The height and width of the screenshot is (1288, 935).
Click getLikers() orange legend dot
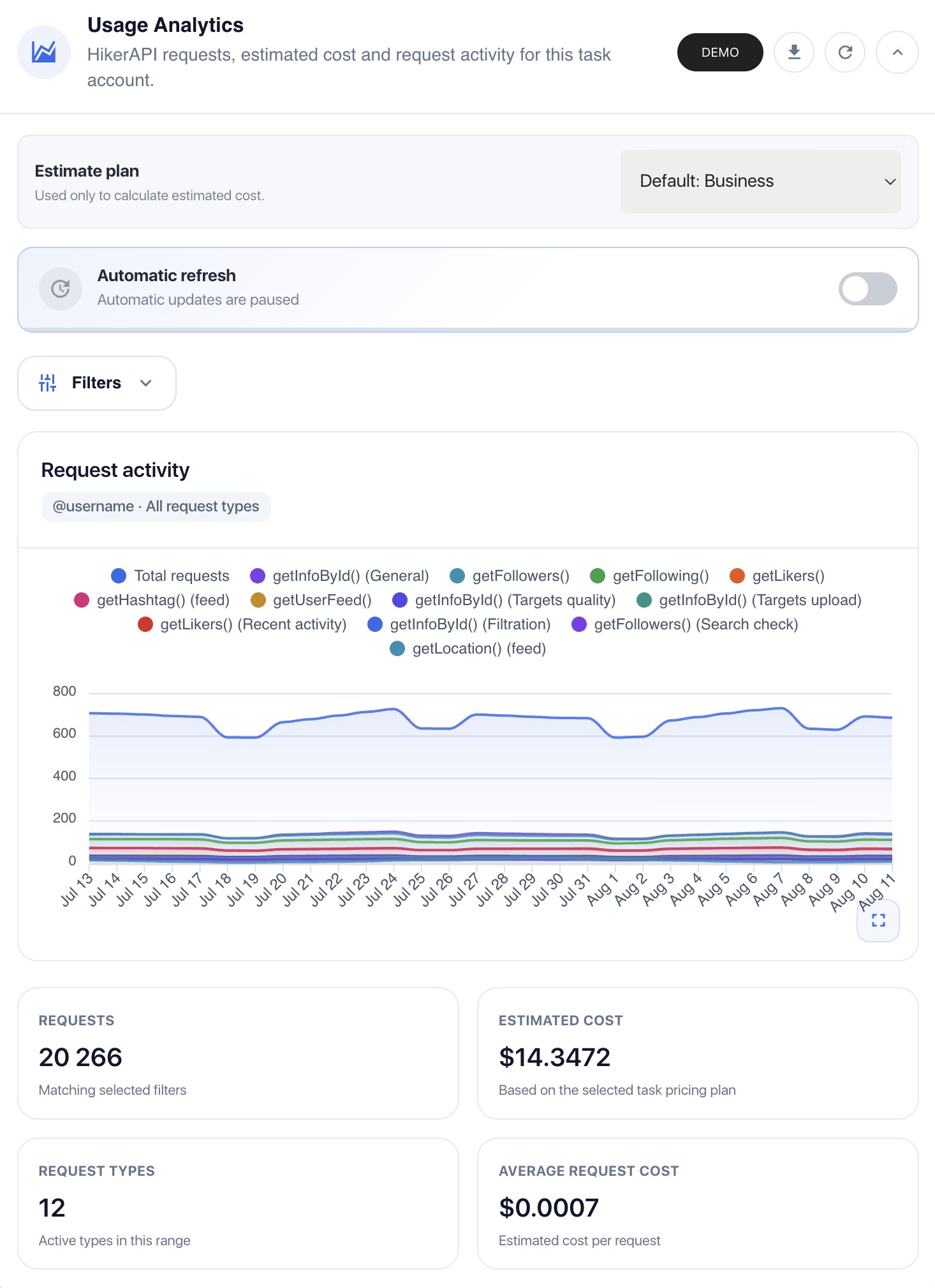click(x=737, y=576)
